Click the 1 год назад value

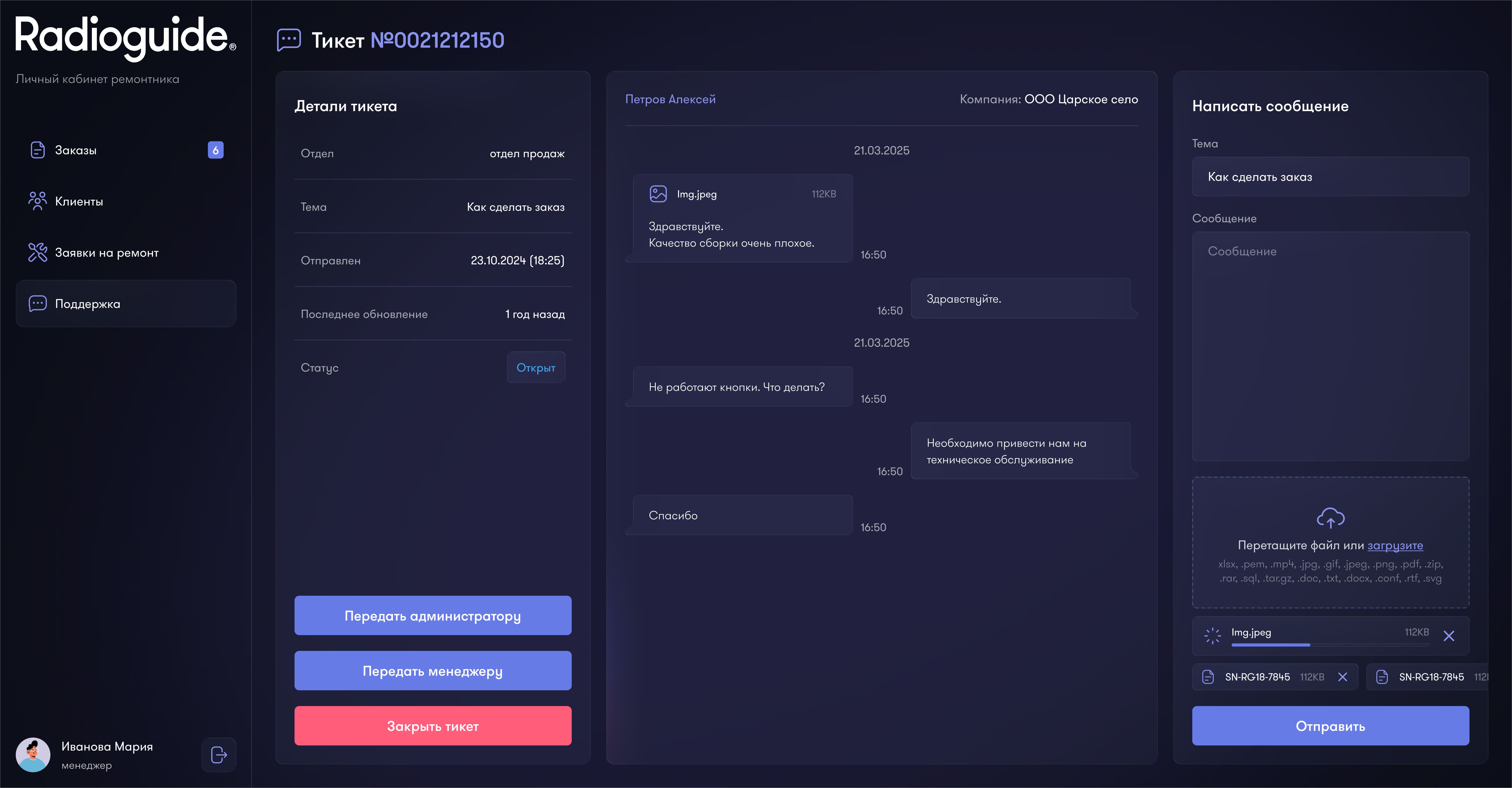[535, 314]
